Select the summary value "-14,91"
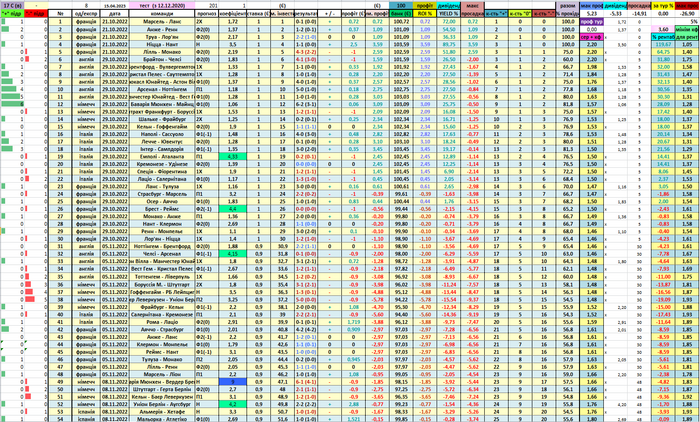 coord(639,14)
